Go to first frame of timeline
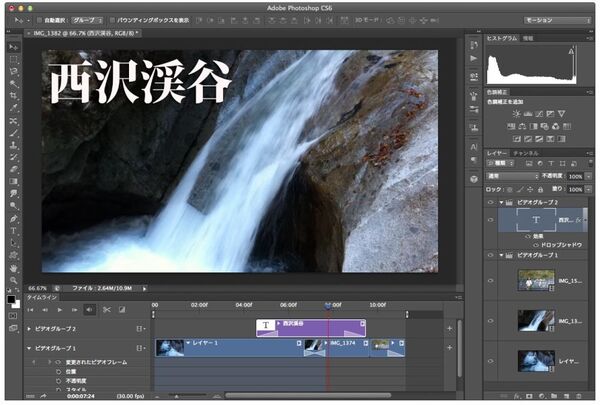Viewport: 600px width, 405px height. click(30, 310)
